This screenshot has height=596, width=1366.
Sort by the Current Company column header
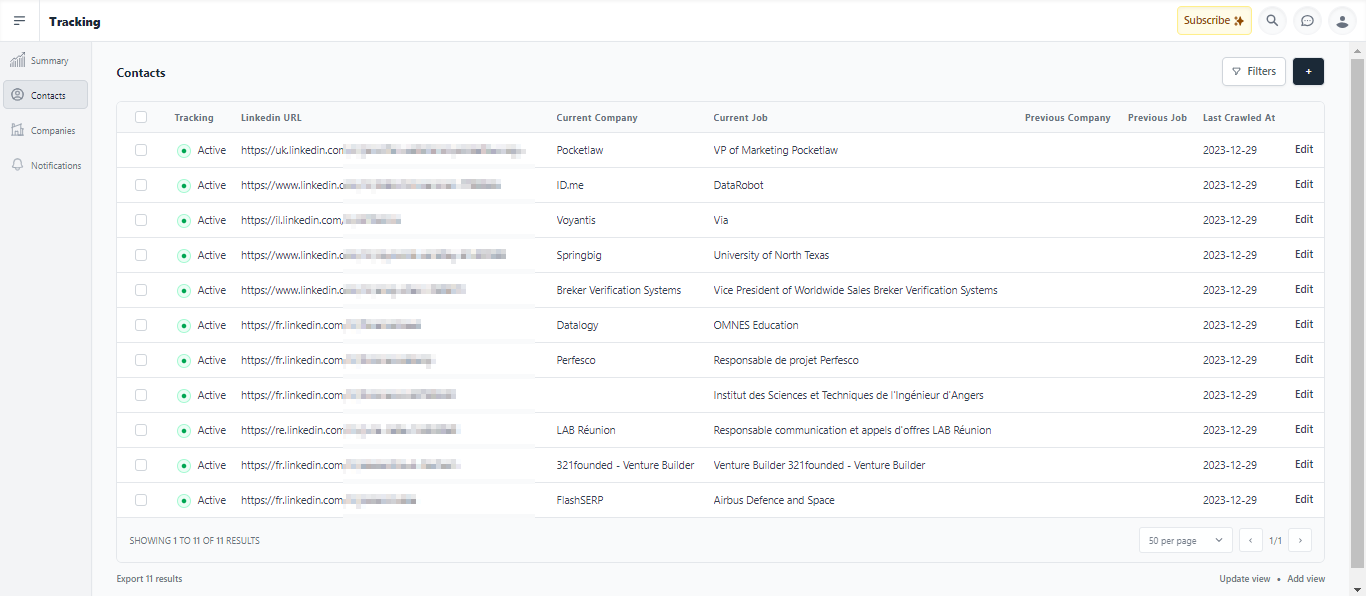597,118
